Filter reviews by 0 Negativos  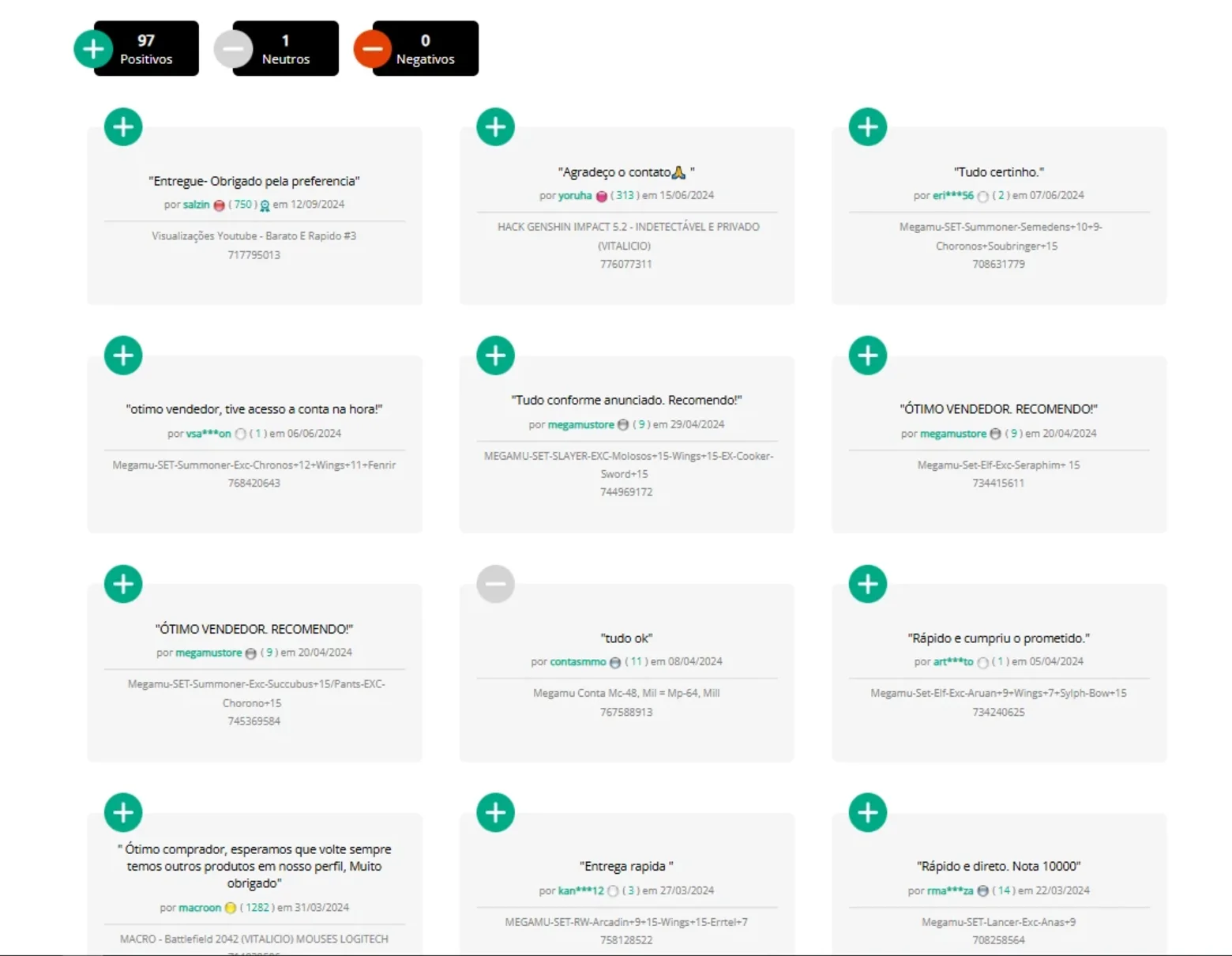click(415, 48)
